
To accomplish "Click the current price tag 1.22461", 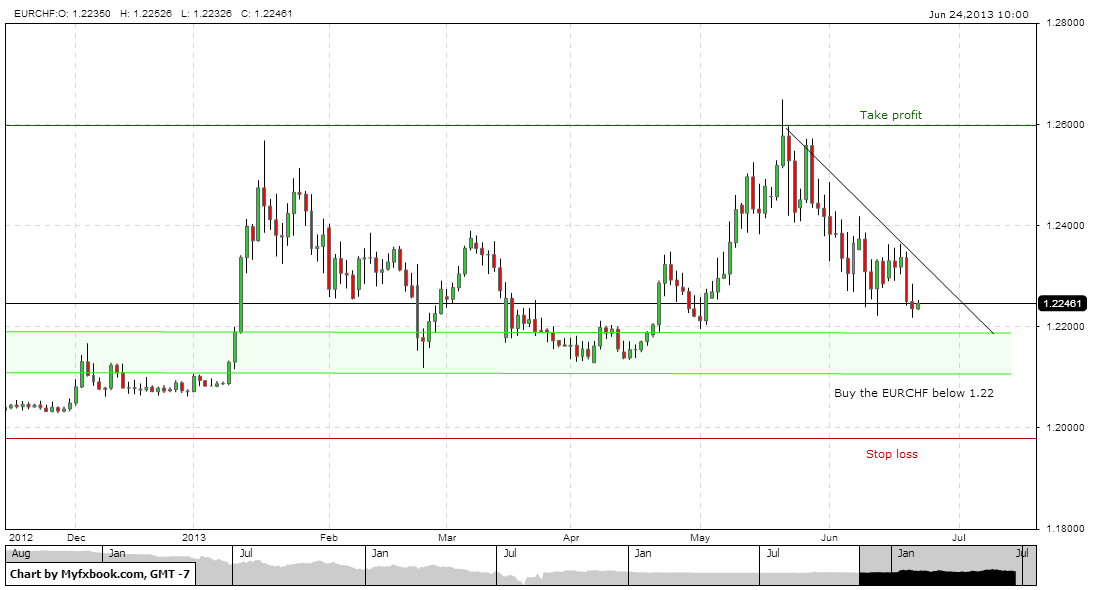I will (1063, 303).
